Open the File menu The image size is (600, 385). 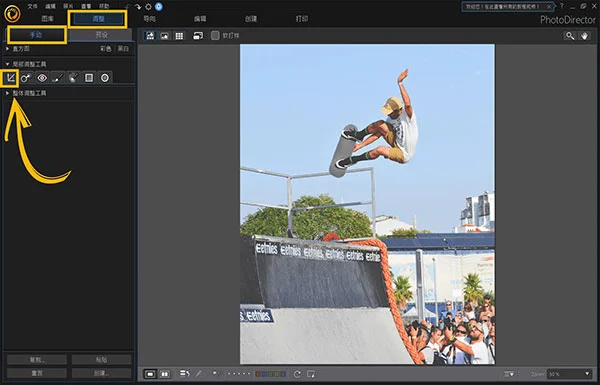(33, 6)
